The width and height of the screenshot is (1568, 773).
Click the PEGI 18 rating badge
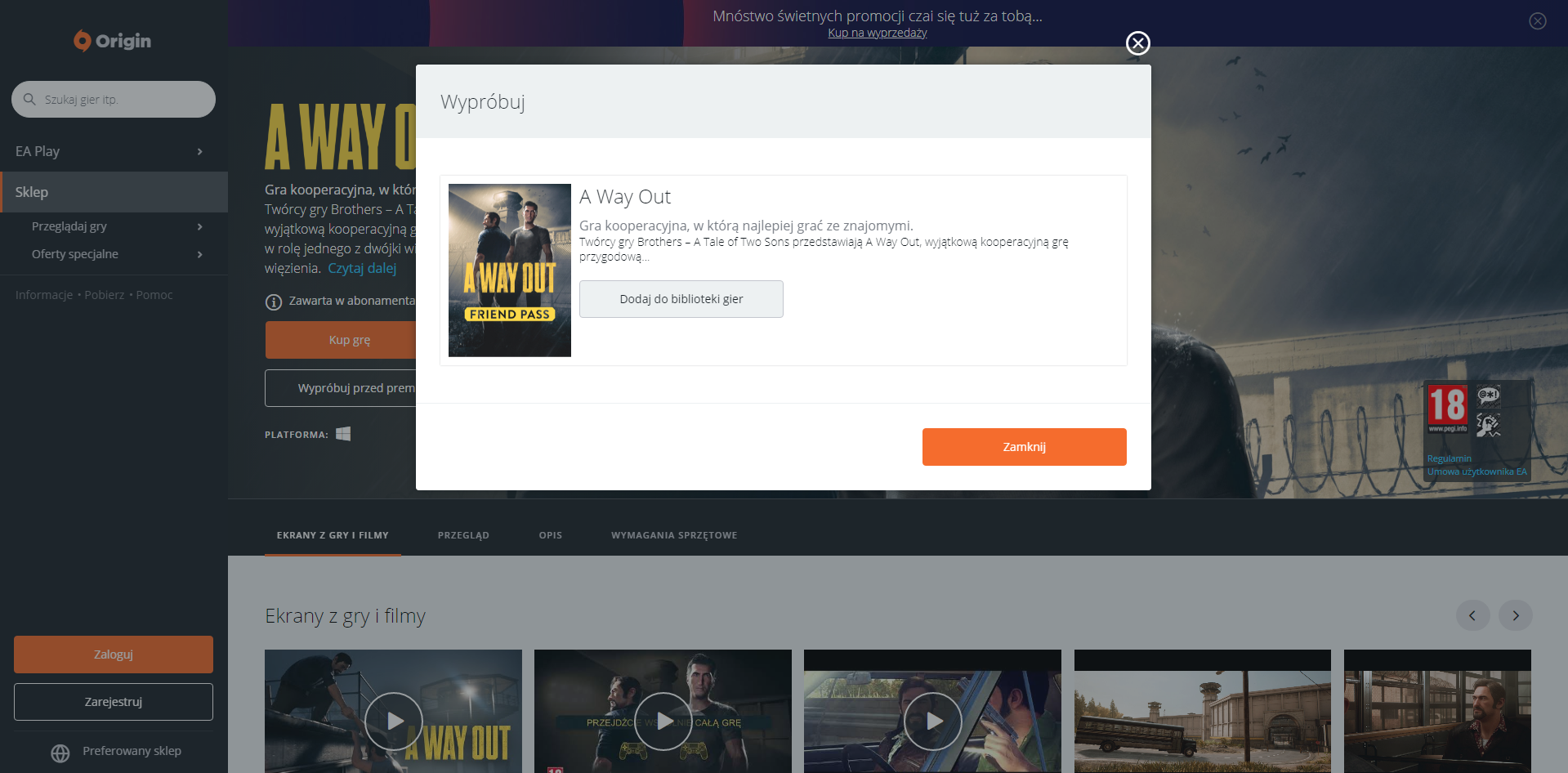point(1447,409)
